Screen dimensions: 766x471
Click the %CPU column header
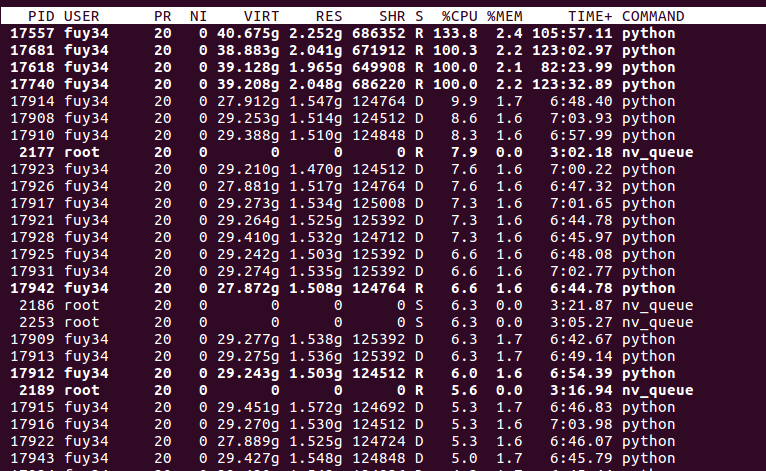click(459, 16)
